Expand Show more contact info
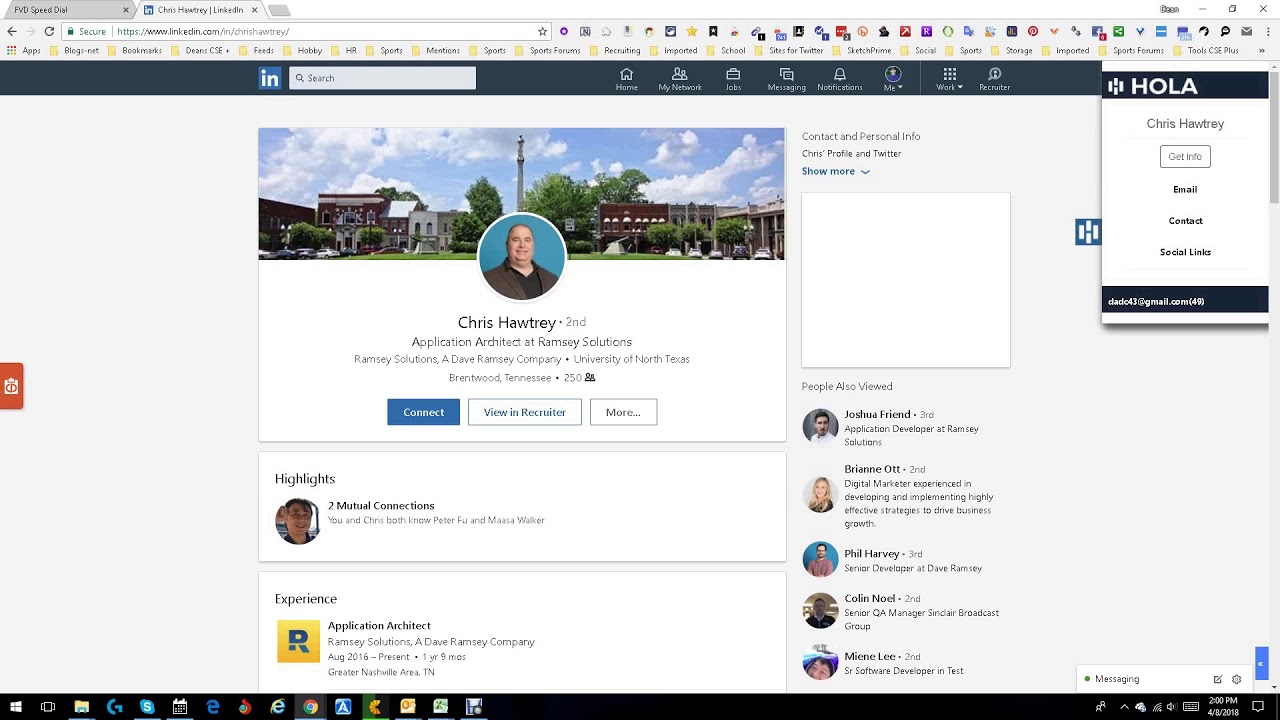 835,171
